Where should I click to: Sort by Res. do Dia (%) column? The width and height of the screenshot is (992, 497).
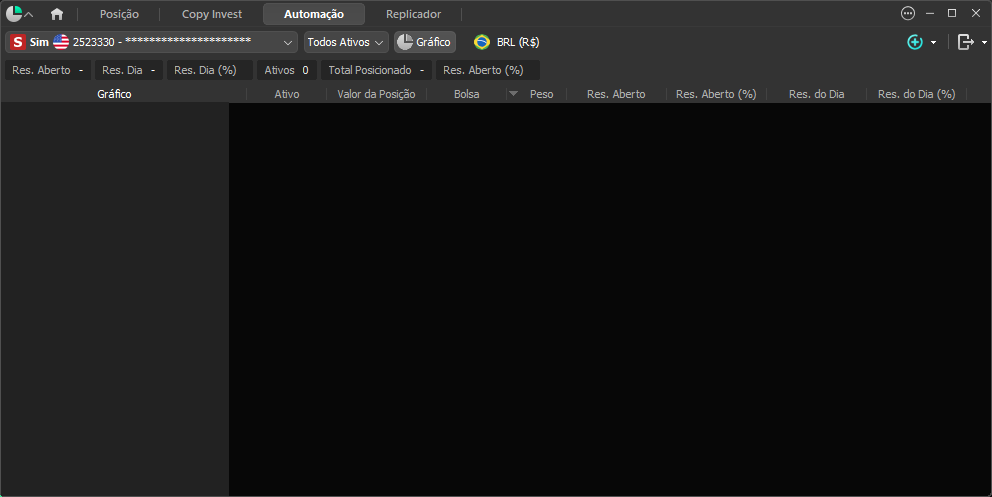point(917,94)
